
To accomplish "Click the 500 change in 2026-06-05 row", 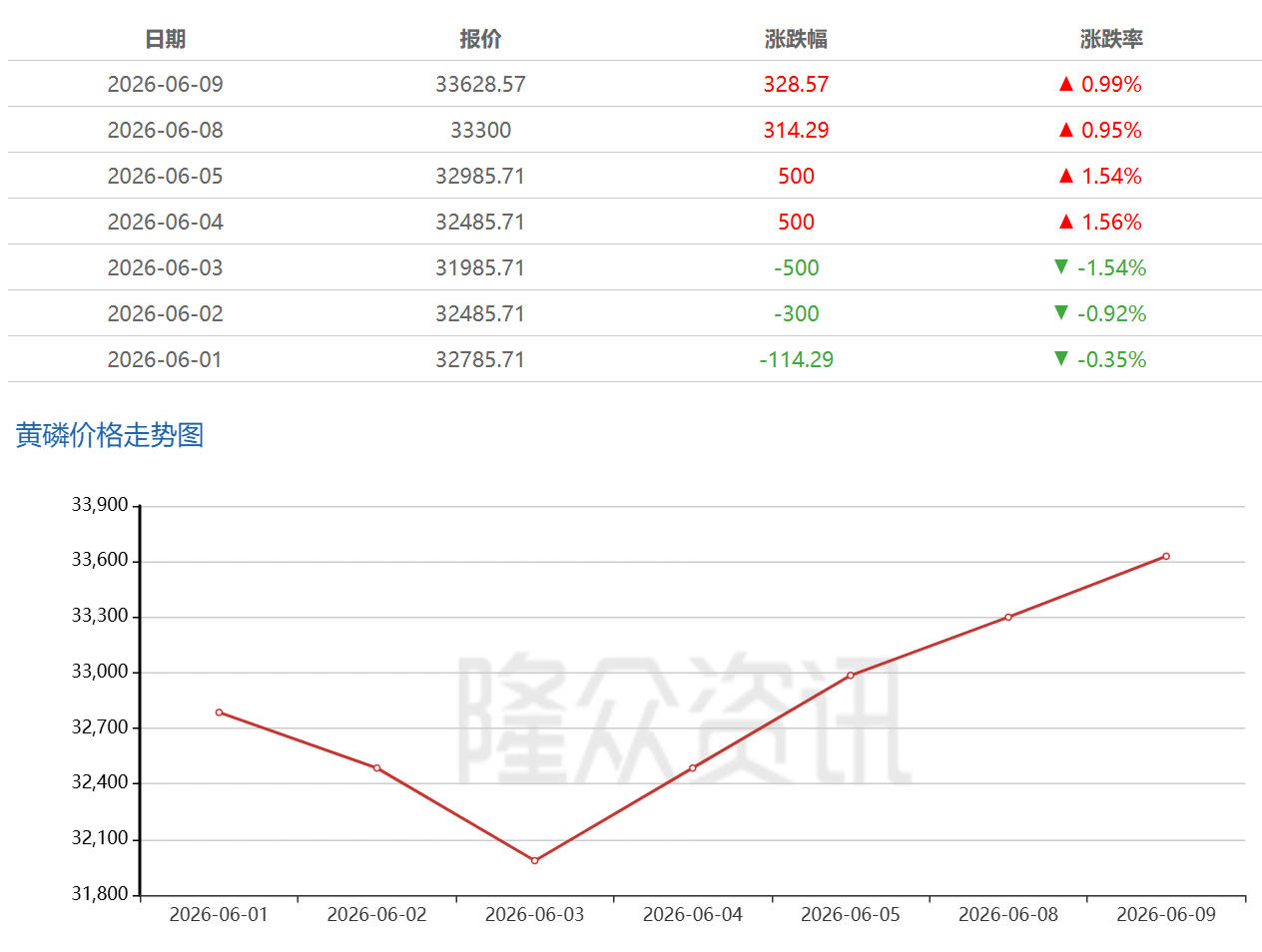I will tap(796, 176).
